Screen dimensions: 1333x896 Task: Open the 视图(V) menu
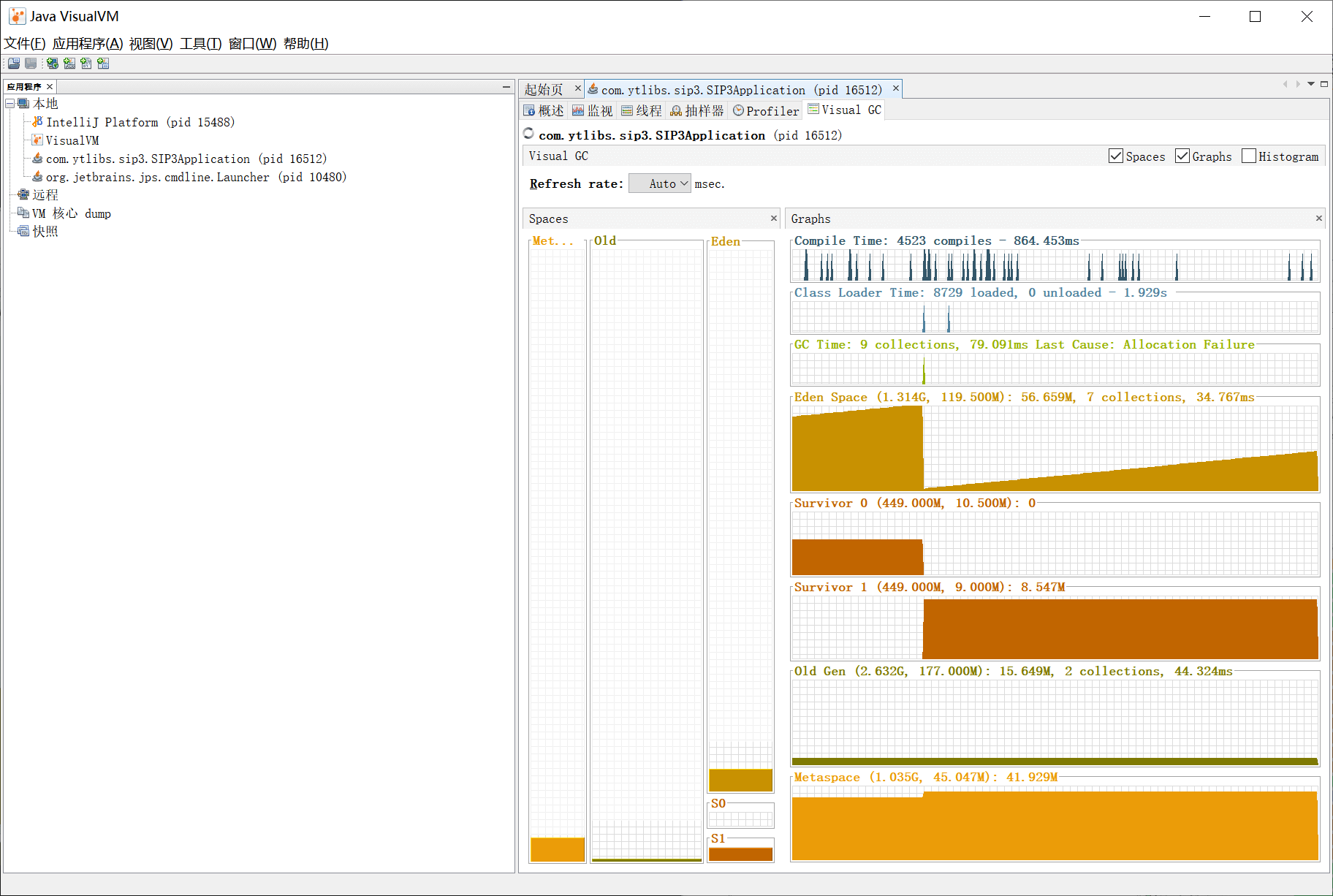click(x=151, y=44)
